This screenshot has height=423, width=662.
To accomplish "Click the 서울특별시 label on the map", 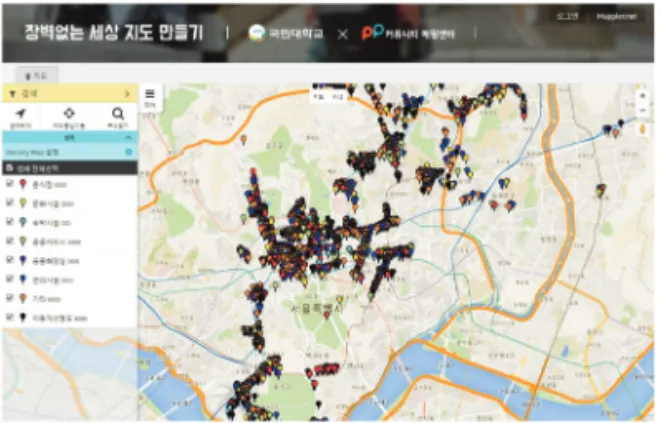I will [317, 307].
